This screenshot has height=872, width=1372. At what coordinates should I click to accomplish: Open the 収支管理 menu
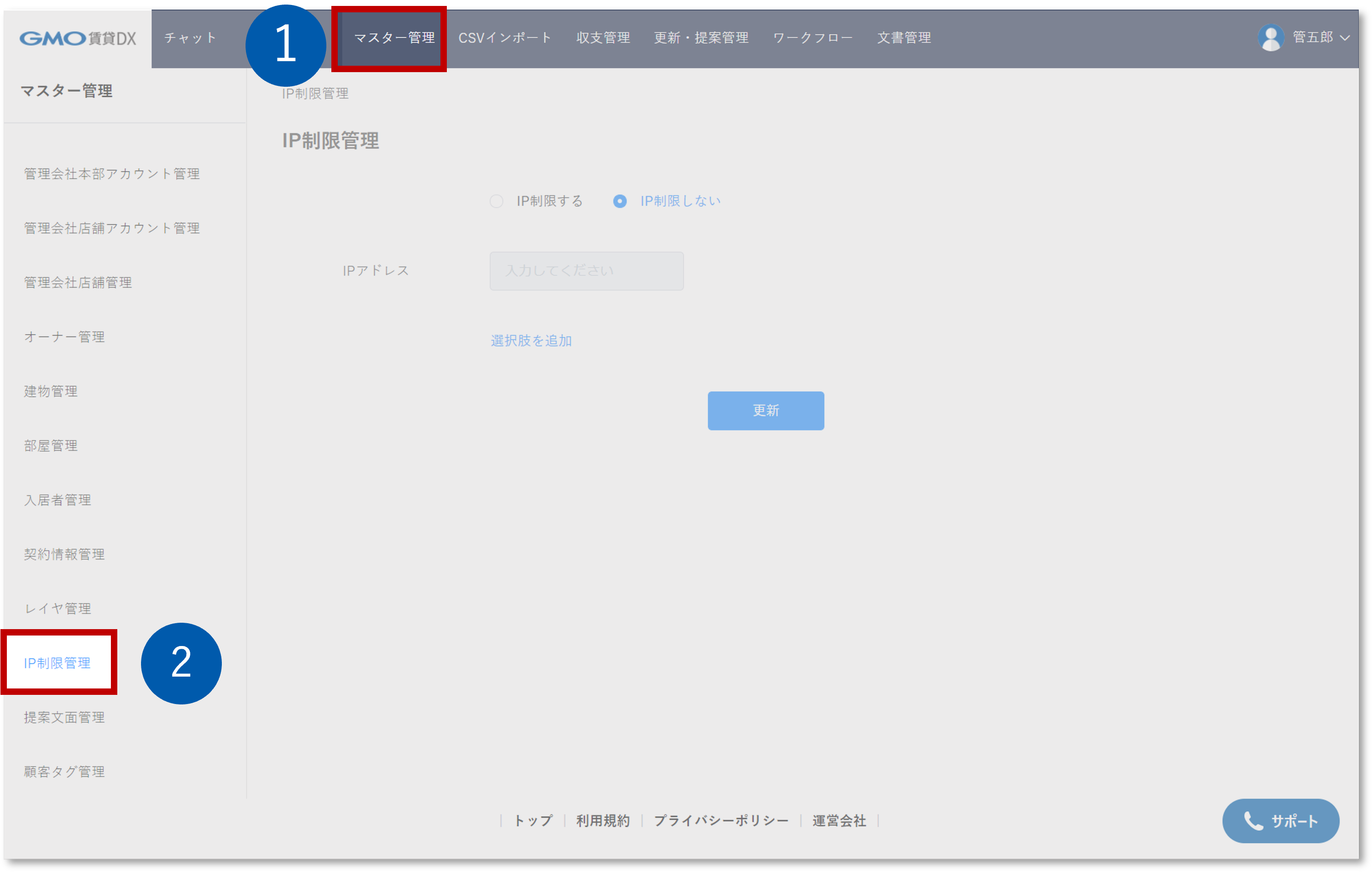[603, 38]
